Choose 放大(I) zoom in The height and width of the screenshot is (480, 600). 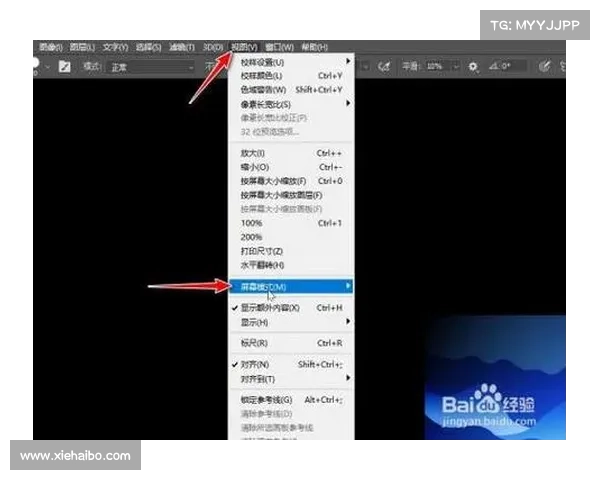(x=291, y=153)
